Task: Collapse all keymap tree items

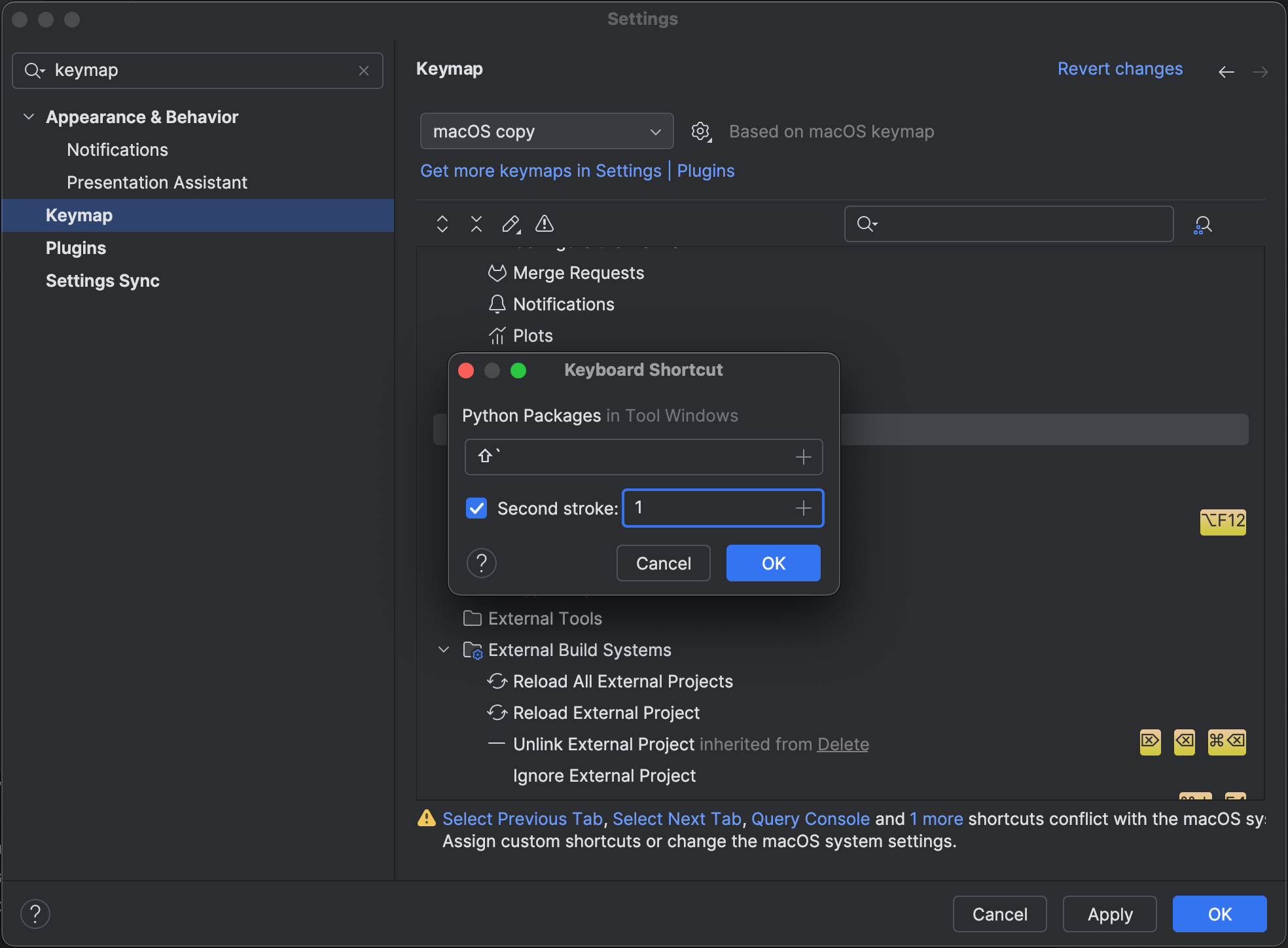Action: pyautogui.click(x=476, y=224)
